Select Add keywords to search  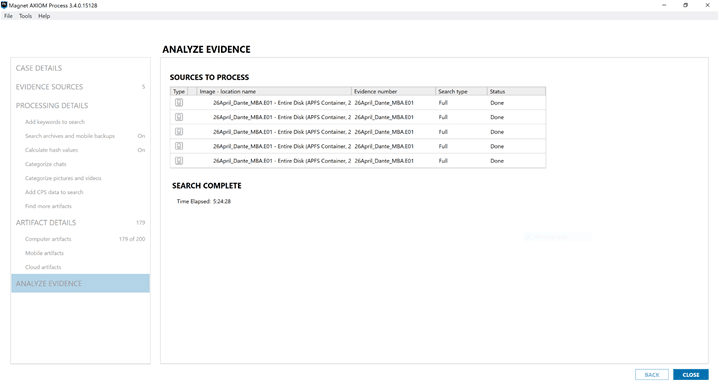click(55, 122)
